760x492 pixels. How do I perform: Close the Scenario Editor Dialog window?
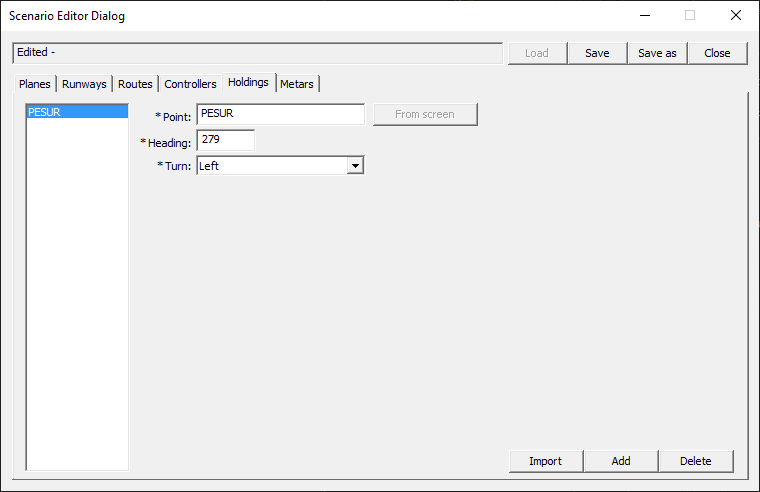point(736,15)
